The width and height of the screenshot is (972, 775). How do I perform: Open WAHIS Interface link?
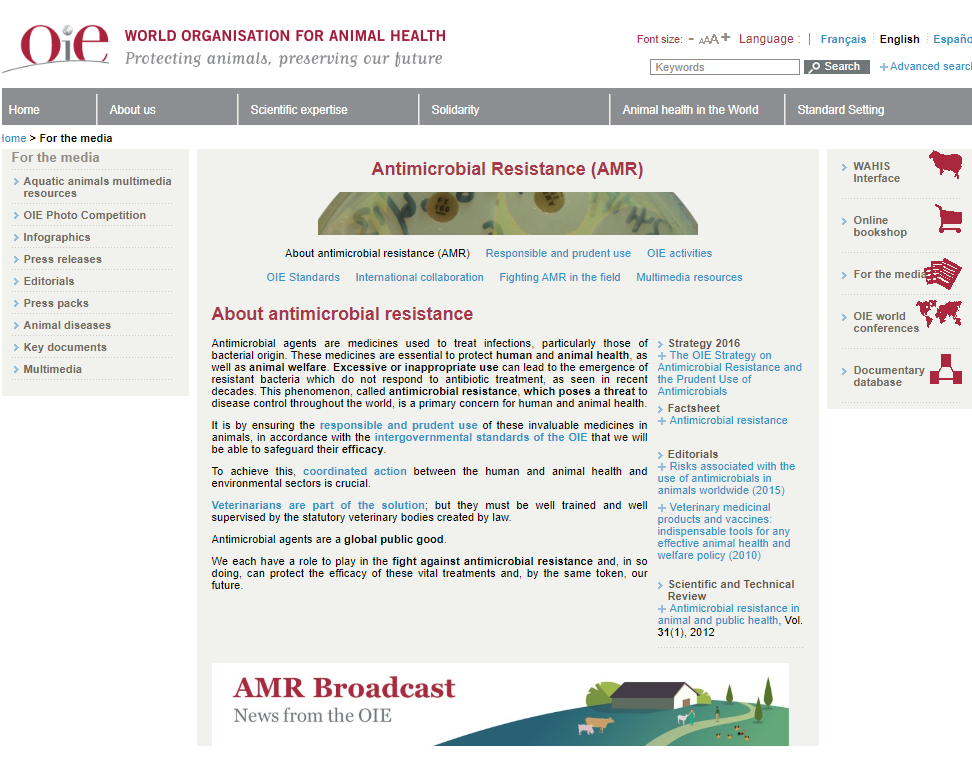[x=876, y=172]
